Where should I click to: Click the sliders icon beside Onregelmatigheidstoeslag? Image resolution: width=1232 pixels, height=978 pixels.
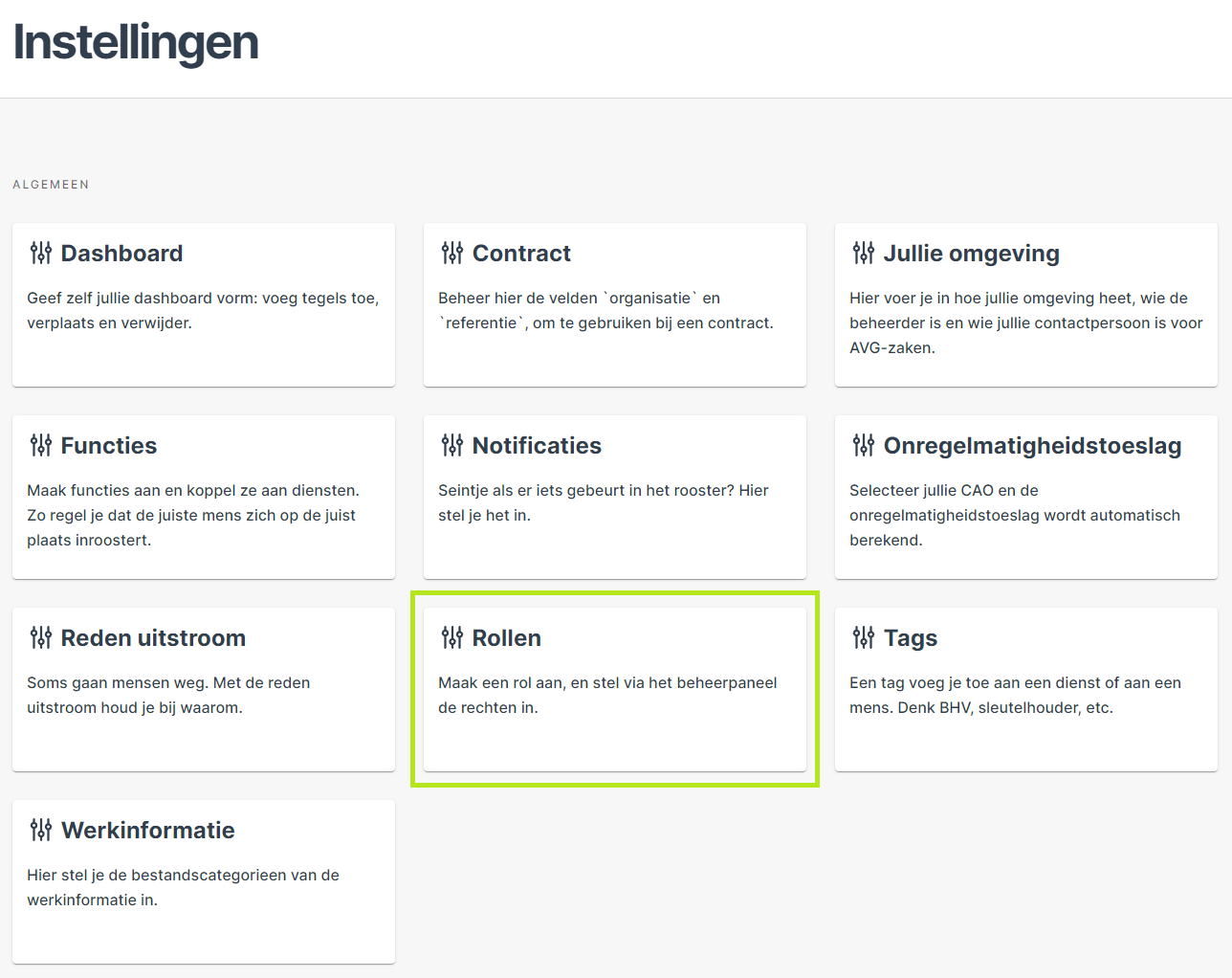(863, 445)
